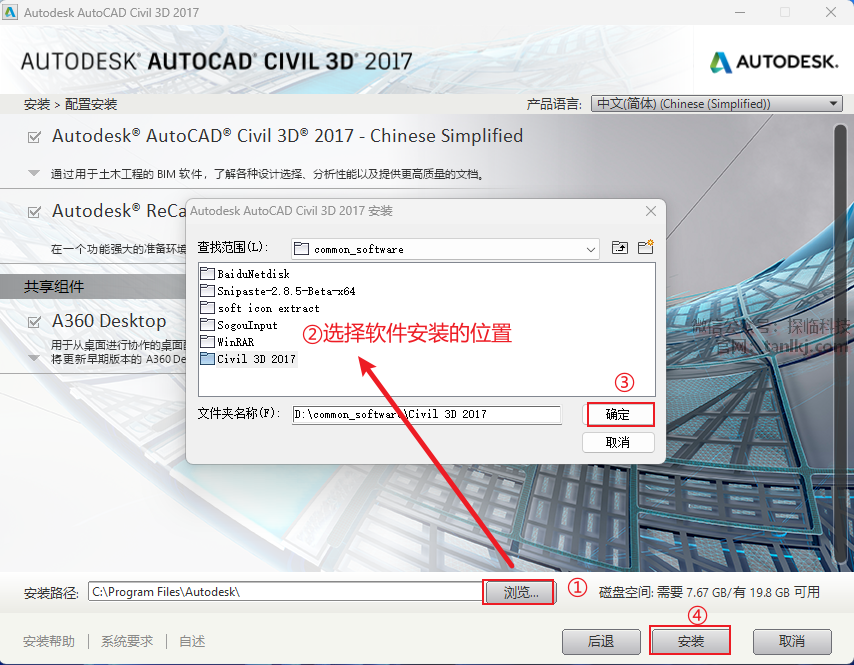
Task: Toggle the Autodesk ReCap checkbox
Action: (34, 212)
